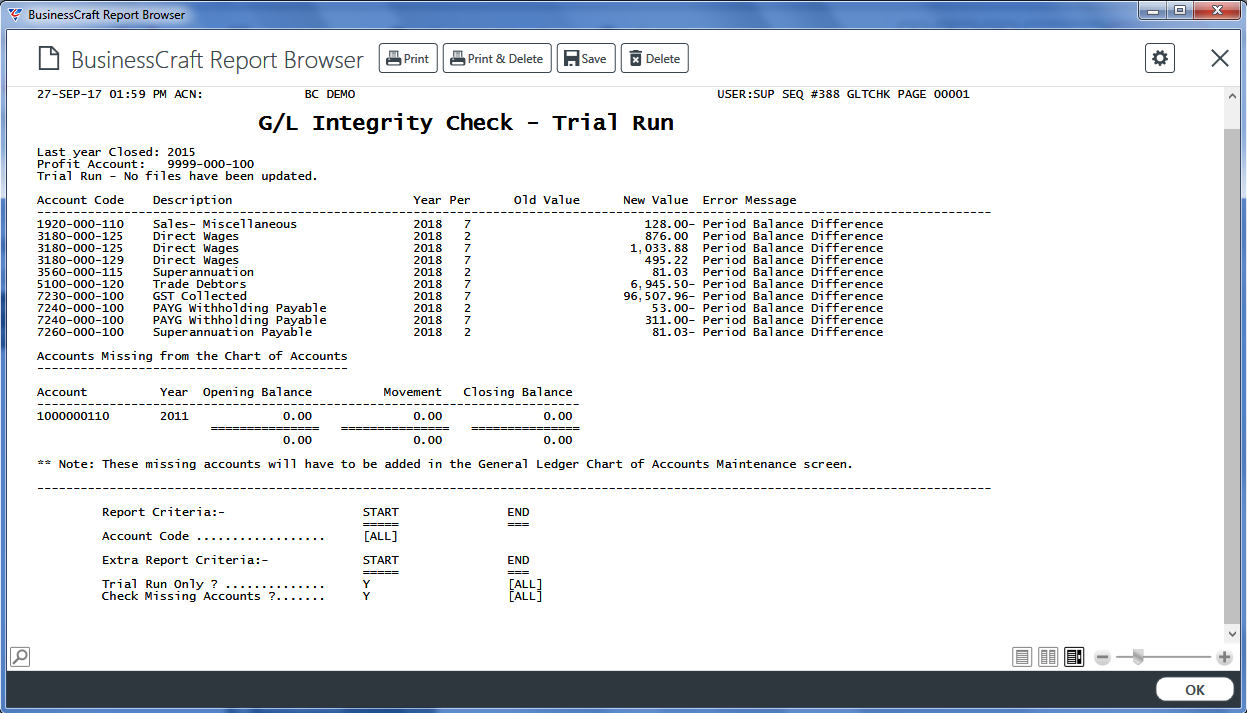Viewport: 1247px width, 713px height.
Task: Click the 'BC DEMO' company name
Action: coord(329,94)
